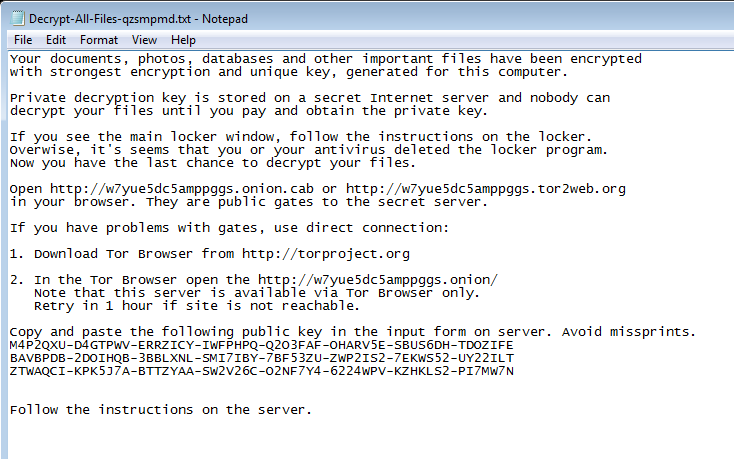Click the w7yue5dc5amppggs.onion/ address in step 2
The height and width of the screenshot is (459, 734).
377,280
